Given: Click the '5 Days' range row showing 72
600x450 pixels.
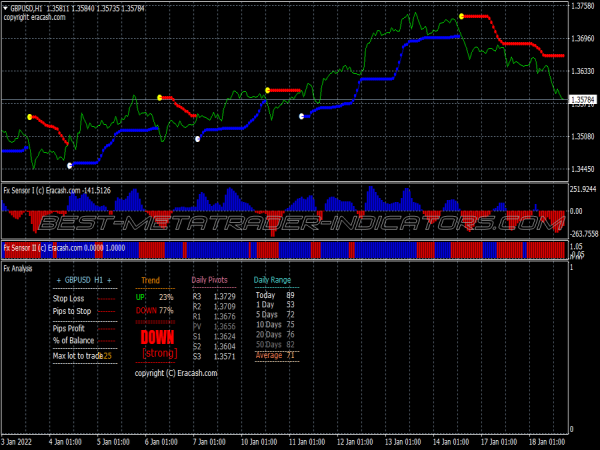Looking at the screenshot, I should [275, 315].
